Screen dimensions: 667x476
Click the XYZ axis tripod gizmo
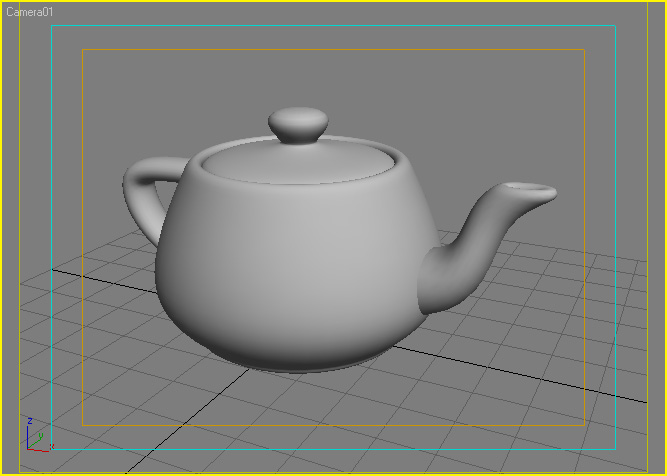click(x=40, y=436)
